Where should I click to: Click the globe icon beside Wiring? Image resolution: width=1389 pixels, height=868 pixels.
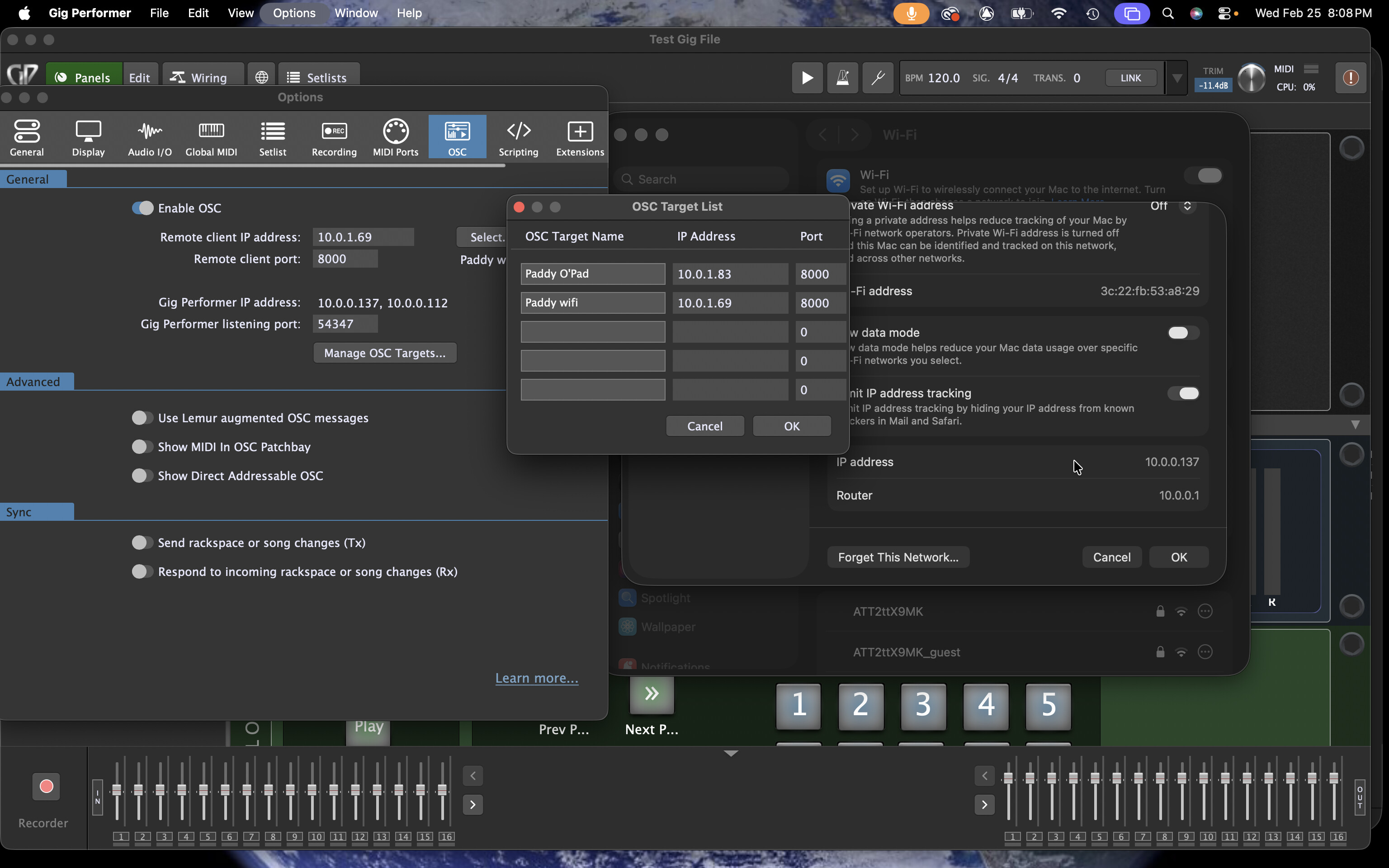[262, 77]
